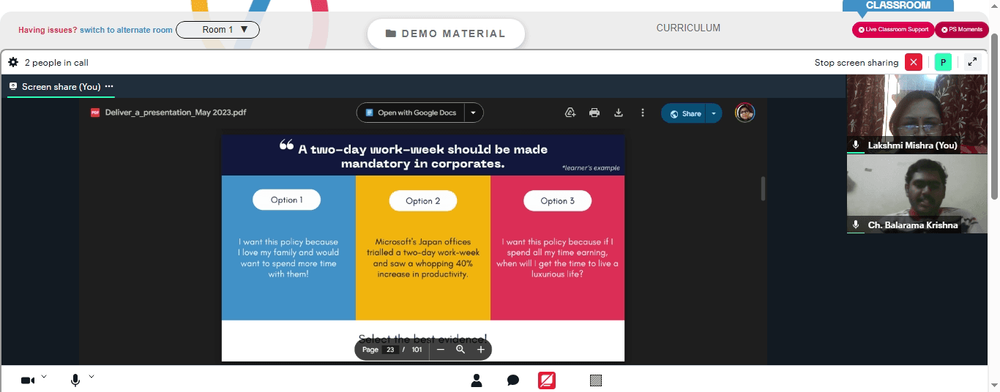Viewport: 1000px width, 392px height.
Task: Click '2 people in call' text
Action: coord(57,62)
